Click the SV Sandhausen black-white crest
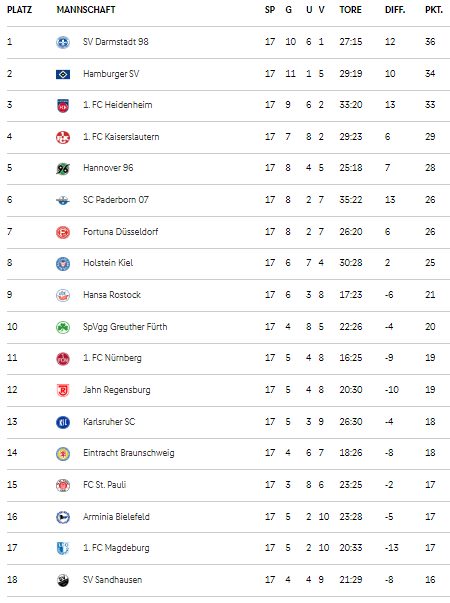This screenshot has width=450, height=603. tap(63, 580)
